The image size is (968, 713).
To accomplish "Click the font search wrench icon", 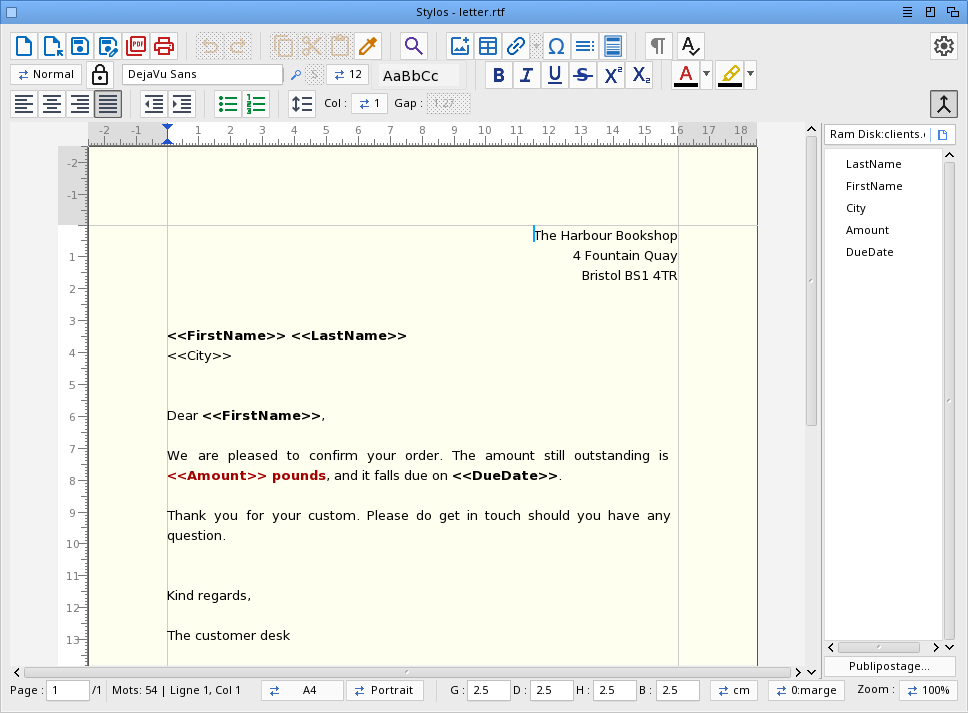I will 296,75.
